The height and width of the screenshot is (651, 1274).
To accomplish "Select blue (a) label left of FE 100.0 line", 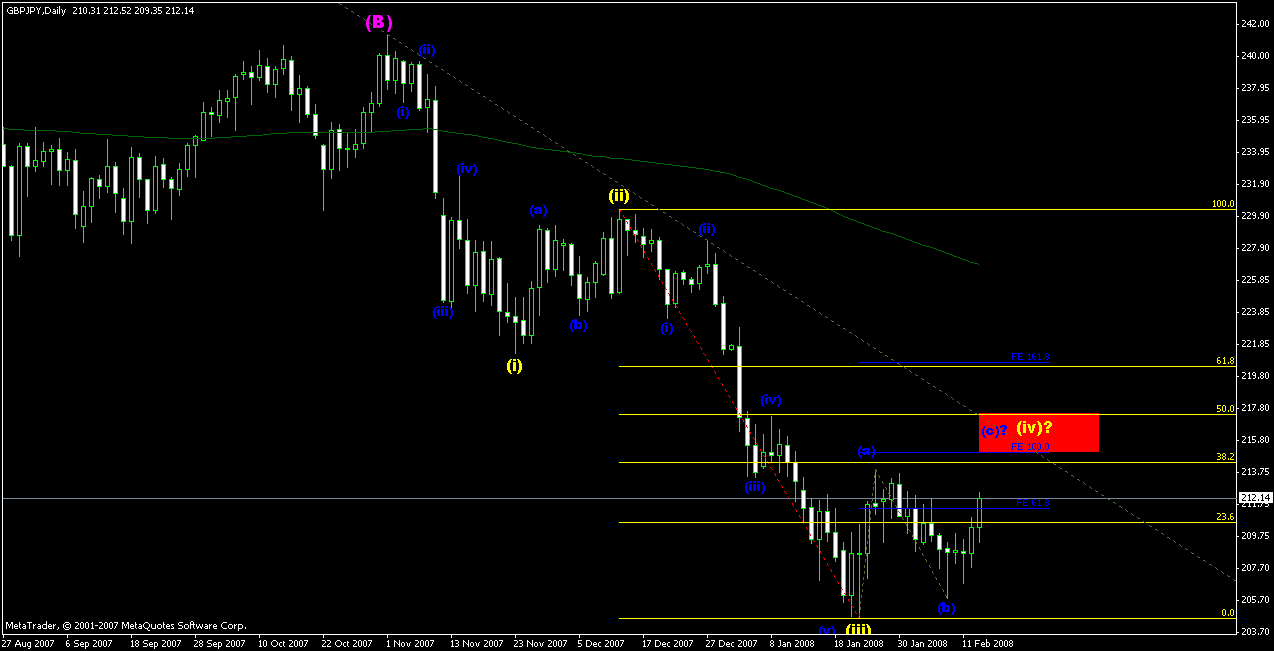I will [x=867, y=452].
